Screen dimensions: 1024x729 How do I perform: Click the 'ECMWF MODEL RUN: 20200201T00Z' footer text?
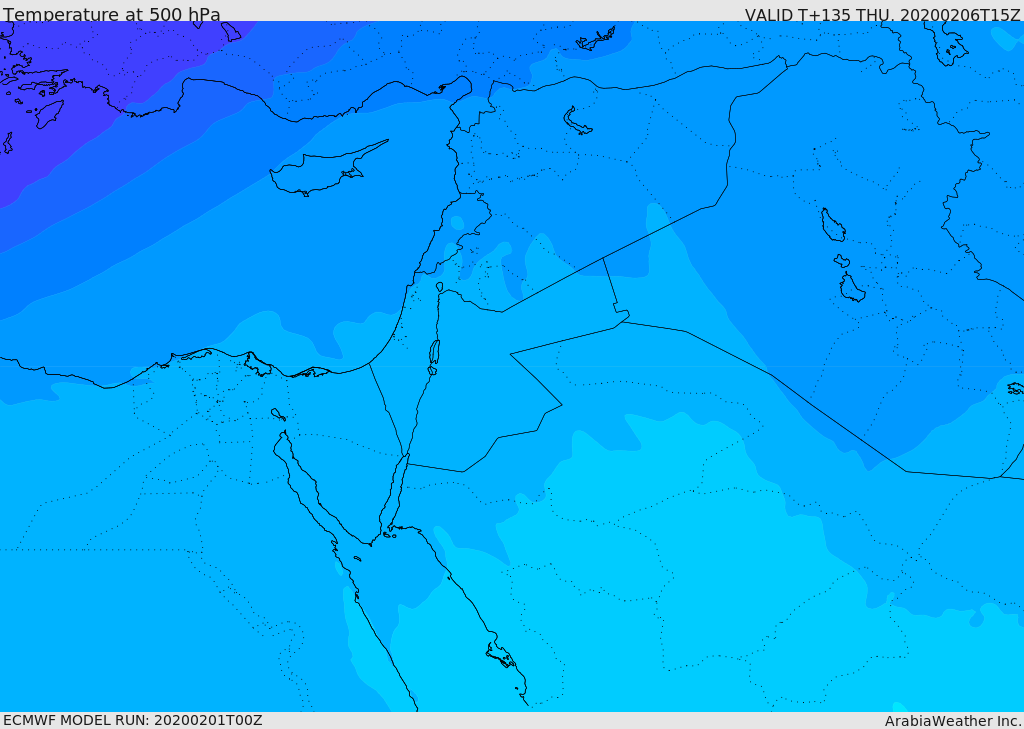[x=133, y=720]
